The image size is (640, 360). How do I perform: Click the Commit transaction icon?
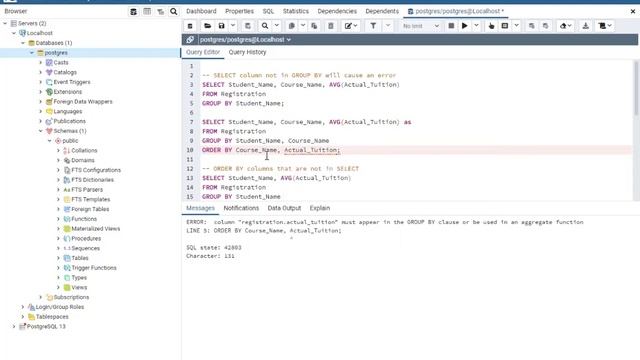531,26
